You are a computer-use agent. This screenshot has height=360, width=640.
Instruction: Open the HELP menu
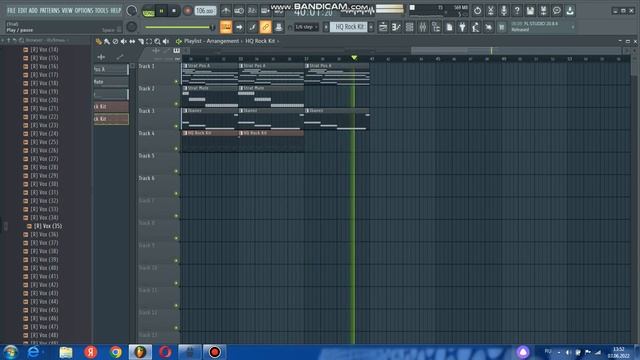coord(116,11)
